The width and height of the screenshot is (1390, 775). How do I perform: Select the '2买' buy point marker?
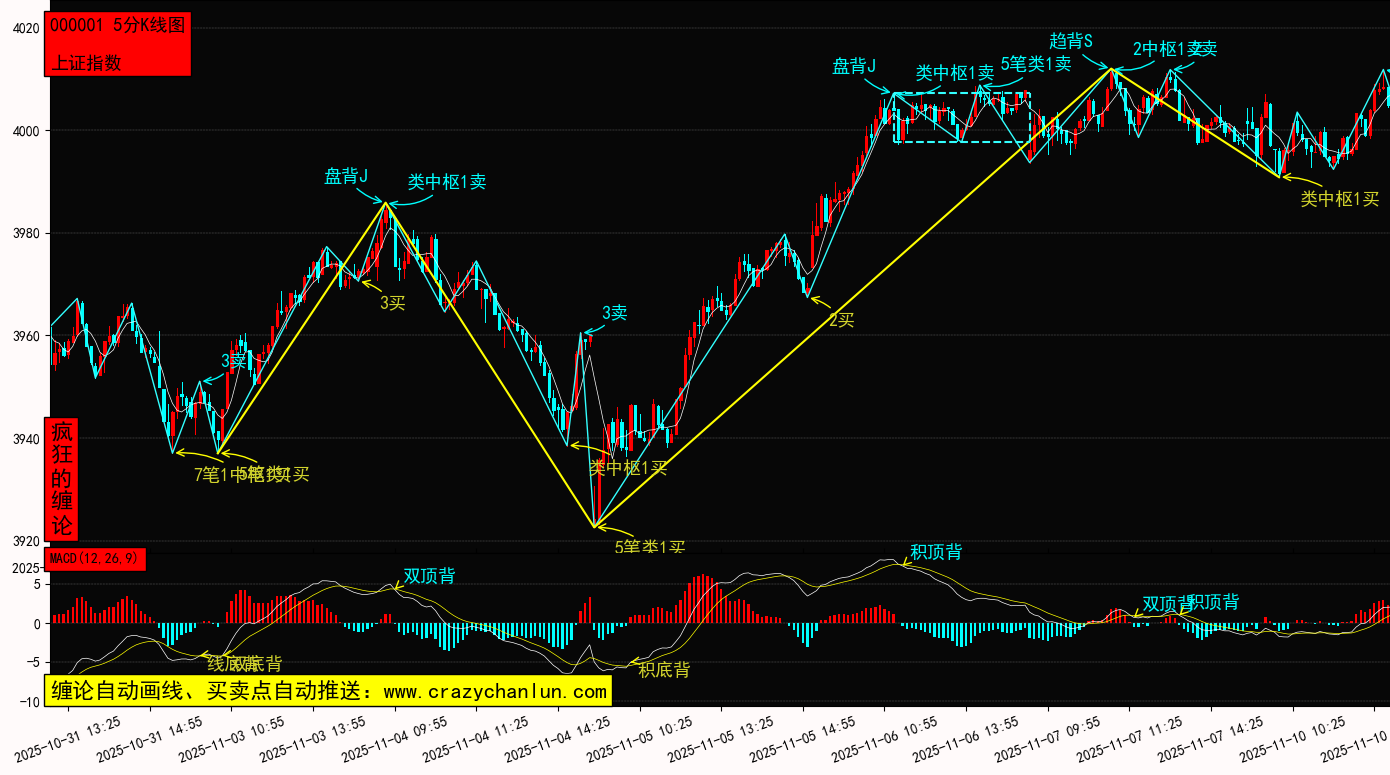841,320
